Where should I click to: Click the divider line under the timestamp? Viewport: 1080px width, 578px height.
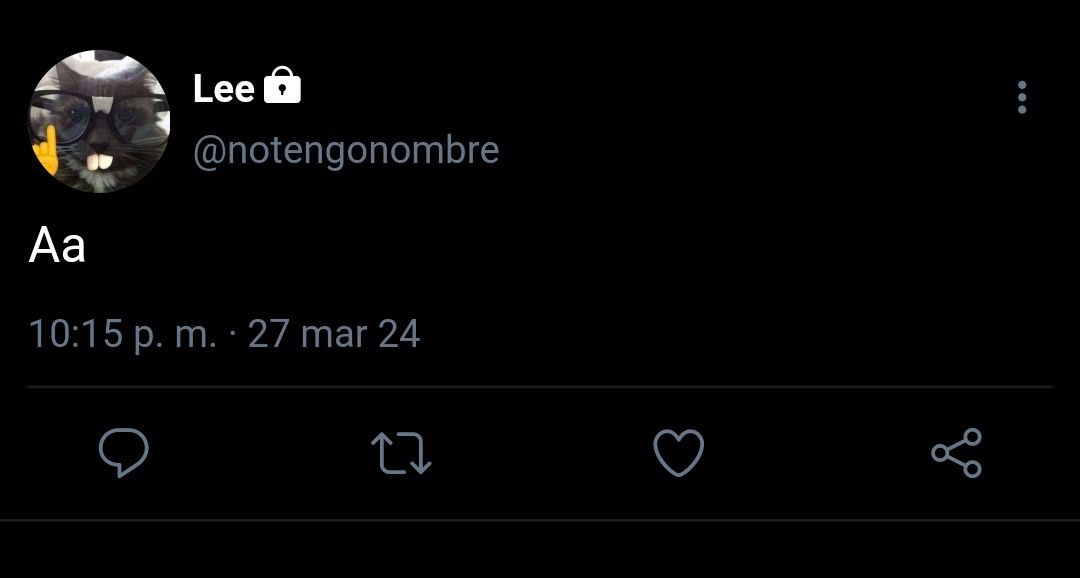[540, 387]
